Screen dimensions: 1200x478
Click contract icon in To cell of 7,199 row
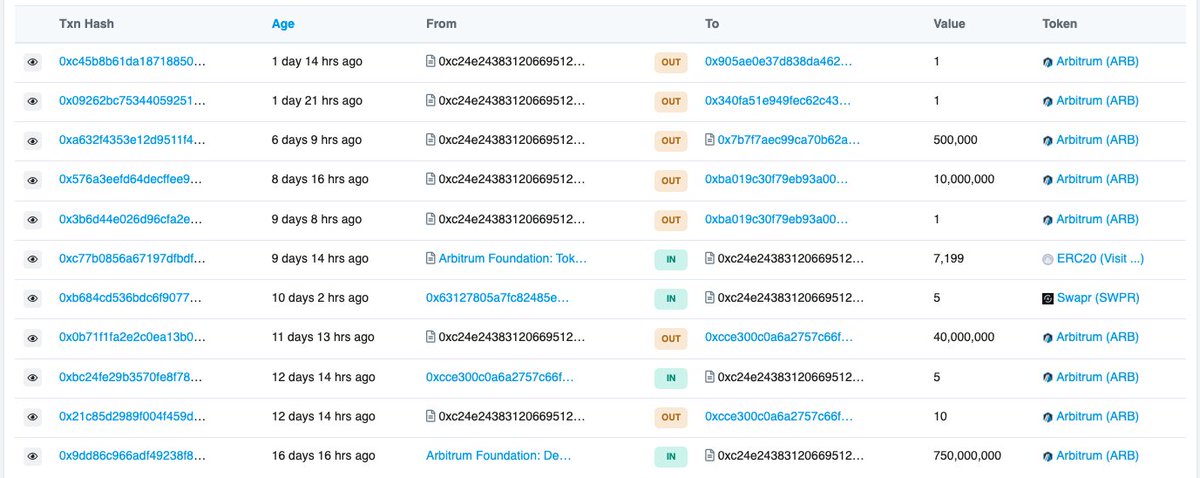click(x=710, y=258)
